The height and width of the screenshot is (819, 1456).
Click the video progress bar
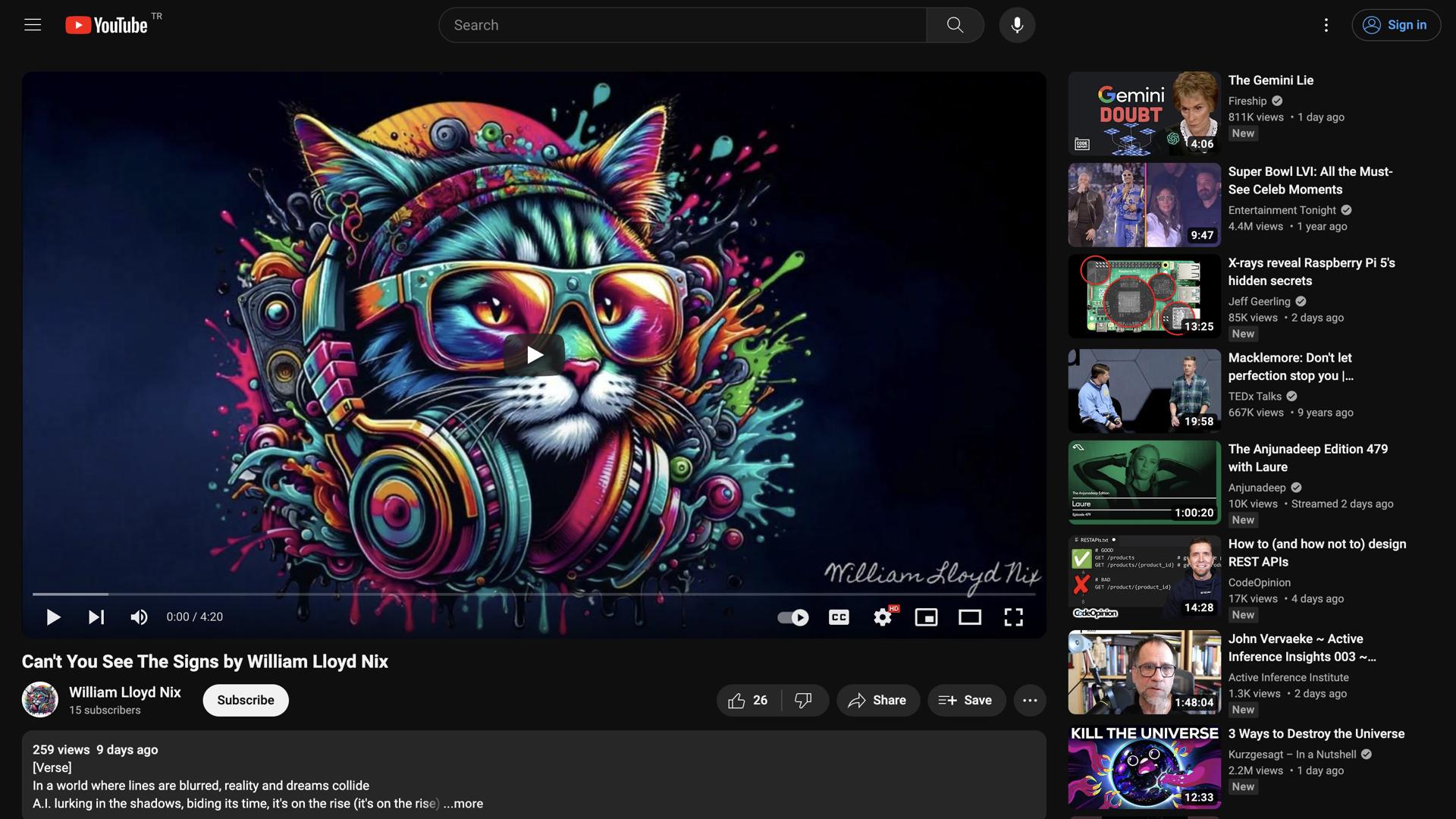[x=531, y=594]
